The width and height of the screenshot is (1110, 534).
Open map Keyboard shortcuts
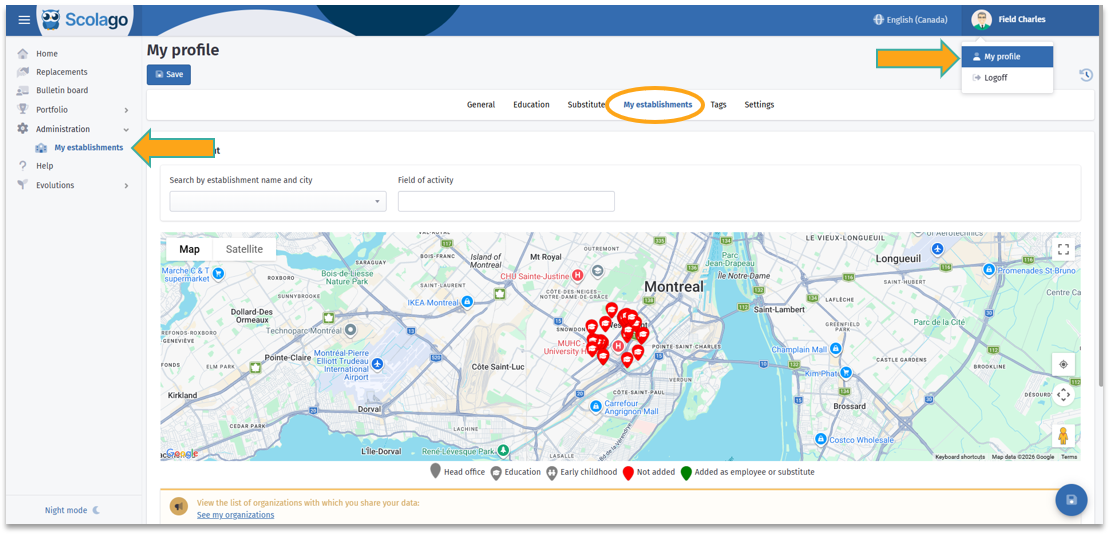click(x=961, y=457)
